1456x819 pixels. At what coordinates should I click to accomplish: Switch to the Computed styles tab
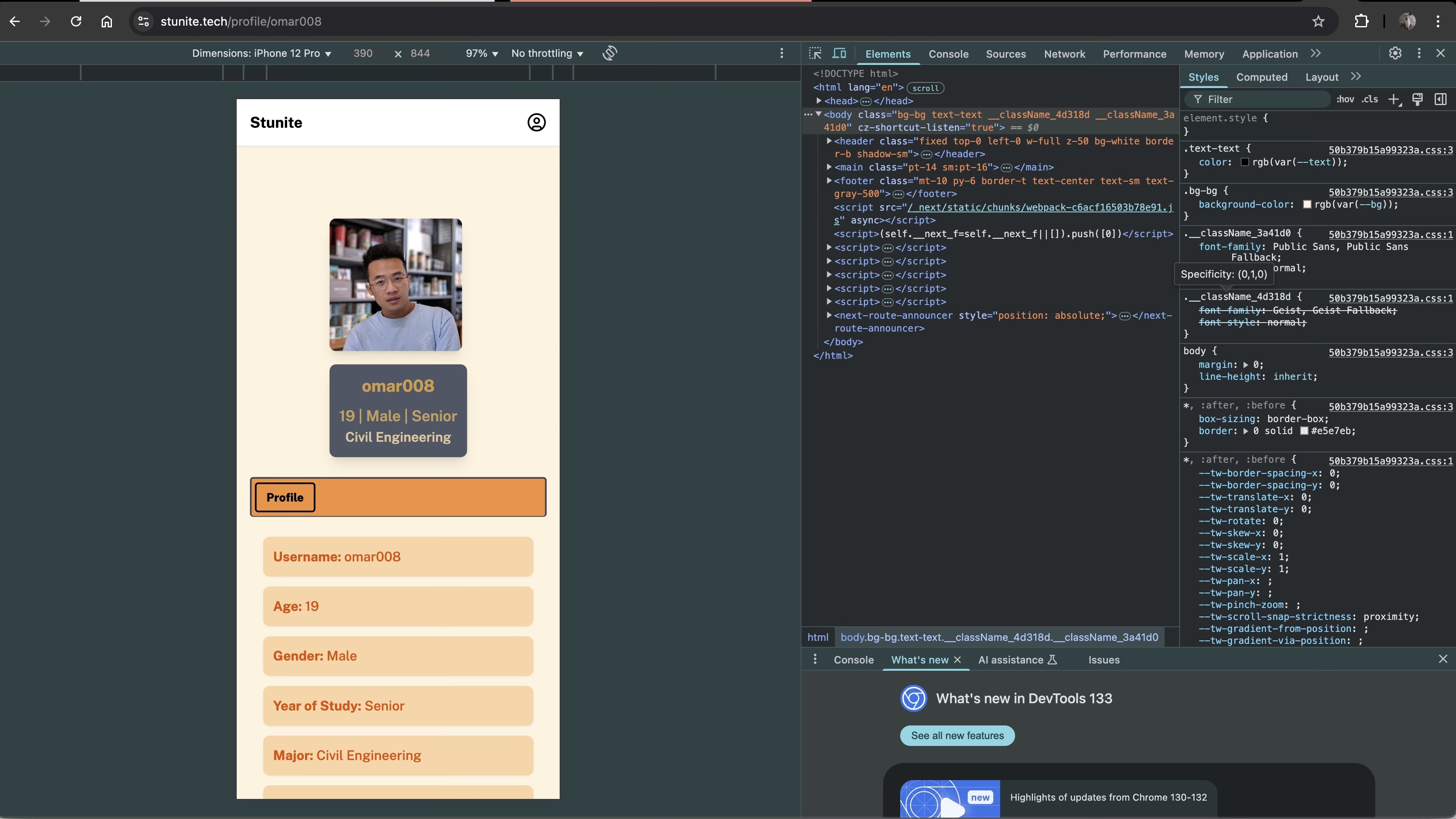[1261, 77]
